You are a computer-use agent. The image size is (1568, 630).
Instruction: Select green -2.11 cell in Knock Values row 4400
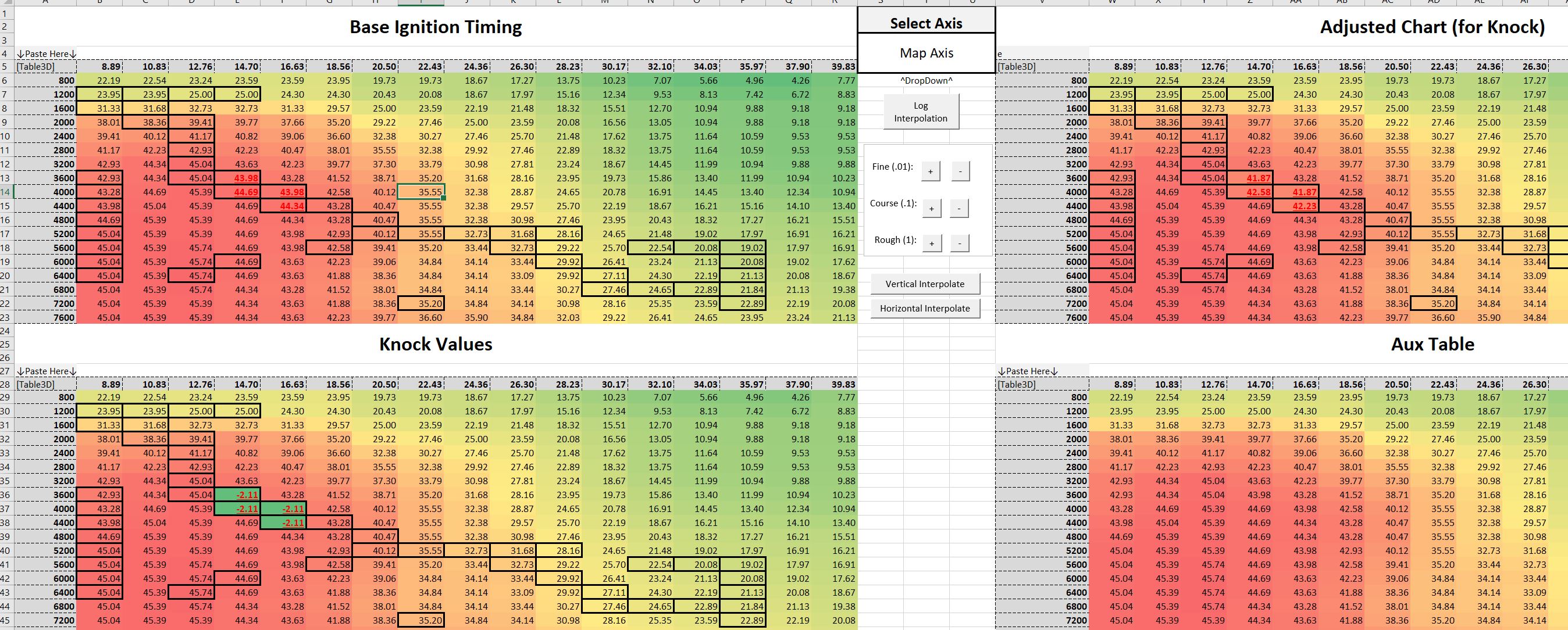[284, 523]
